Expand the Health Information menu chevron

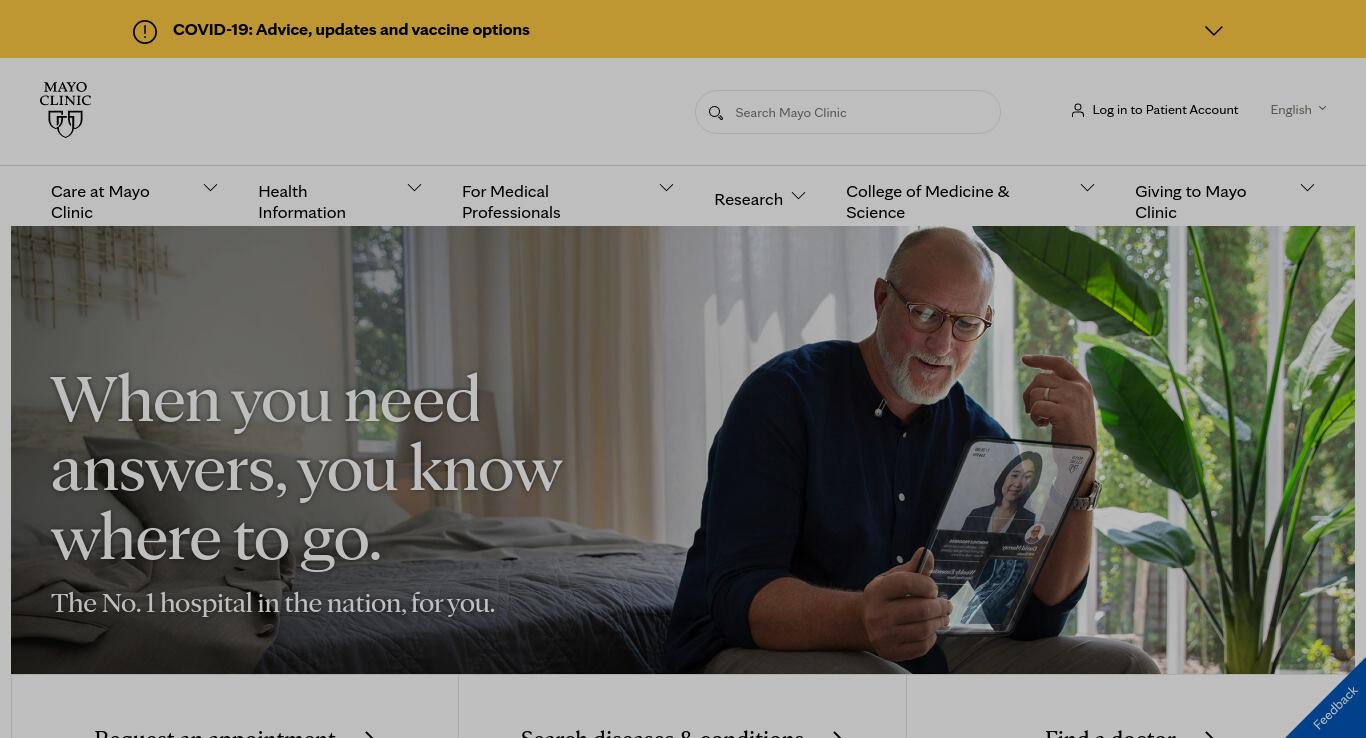(x=414, y=188)
